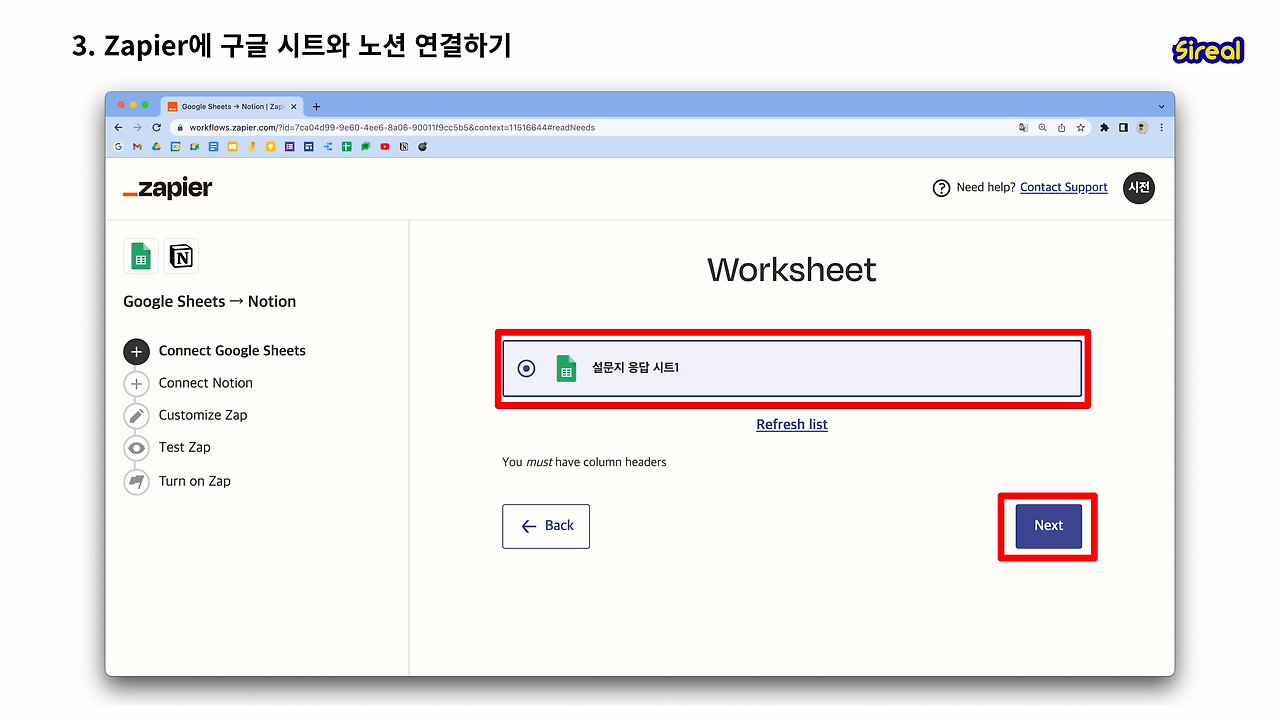Open the Need help question mark icon

tap(941, 188)
